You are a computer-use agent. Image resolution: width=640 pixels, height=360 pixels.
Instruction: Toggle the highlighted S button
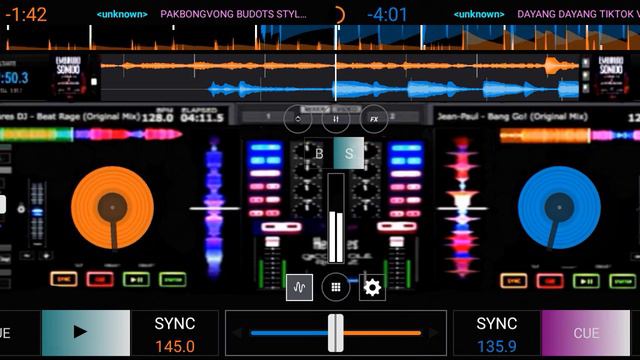tap(349, 153)
